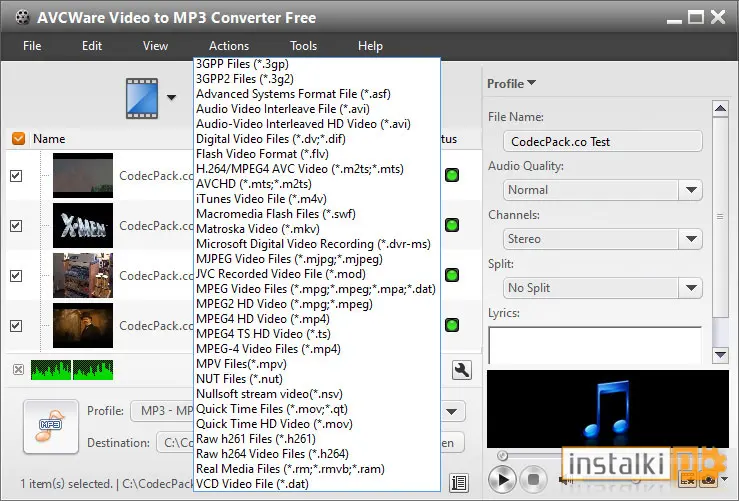The image size is (739, 501).
Task: Click the File Name input field
Action: click(x=603, y=141)
